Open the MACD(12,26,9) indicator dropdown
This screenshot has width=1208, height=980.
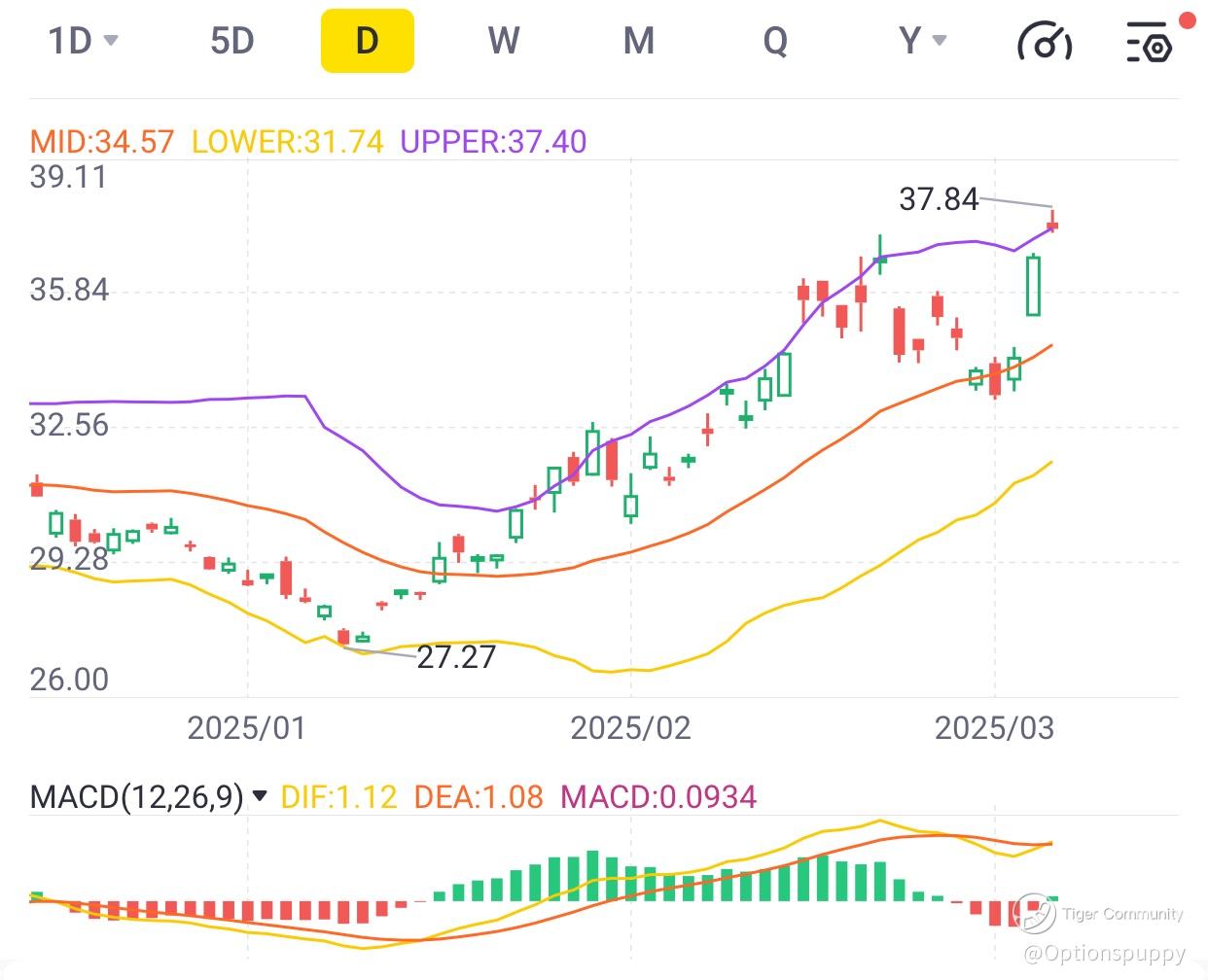coord(260,796)
